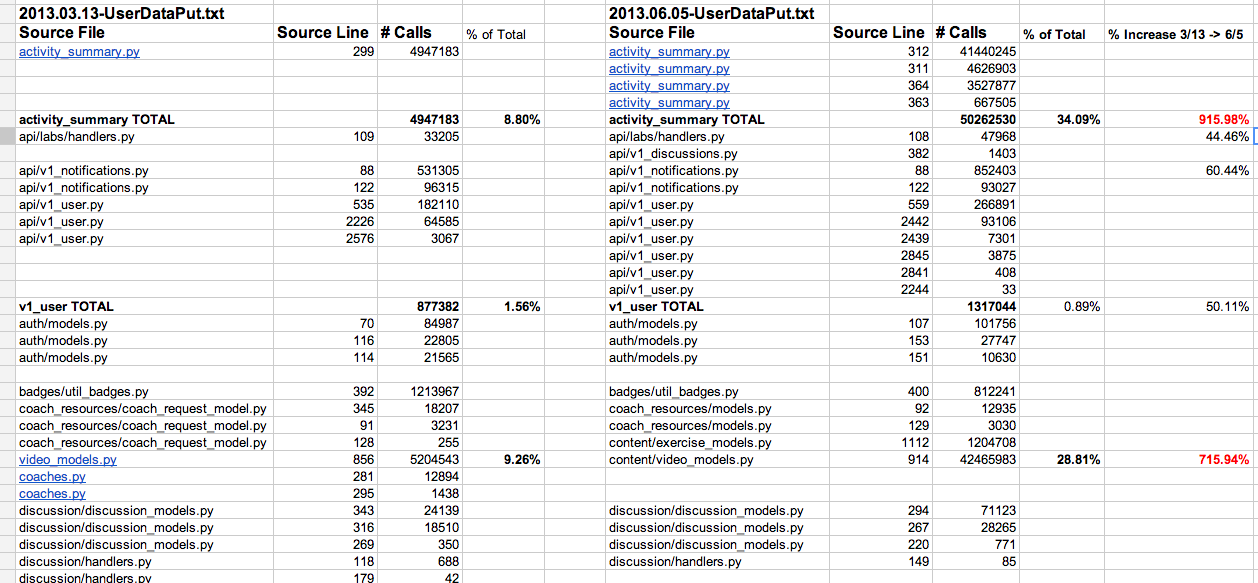This screenshot has width=1258, height=583.
Task: Click the content/exercise_models.py cell
Action: tap(690, 443)
